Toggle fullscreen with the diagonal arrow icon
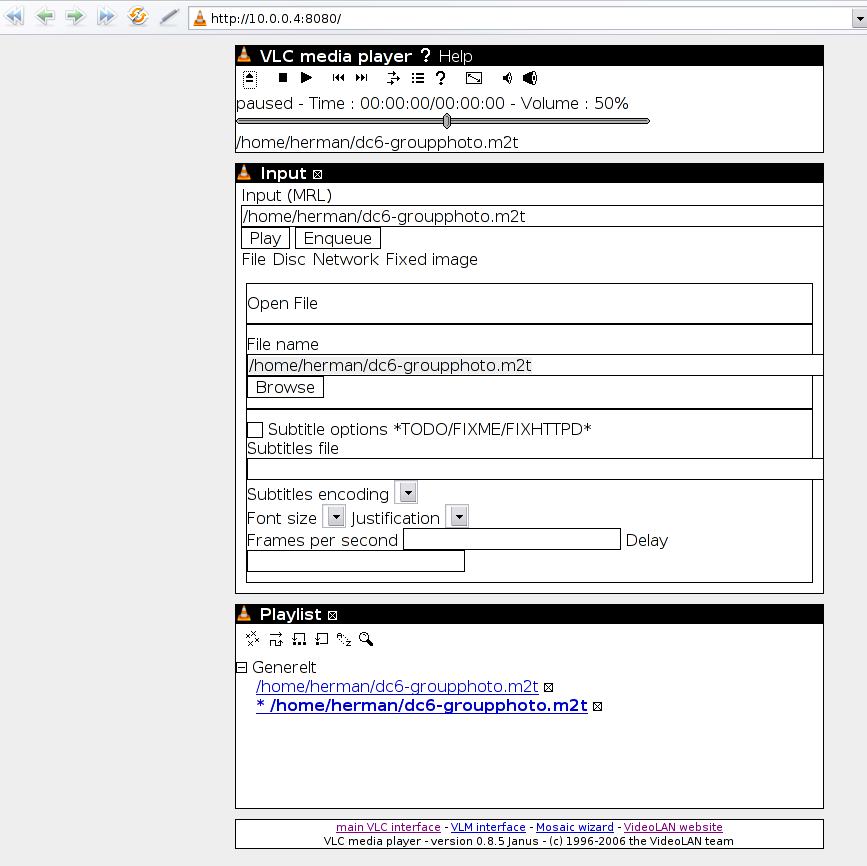The image size is (867, 866). 474,78
